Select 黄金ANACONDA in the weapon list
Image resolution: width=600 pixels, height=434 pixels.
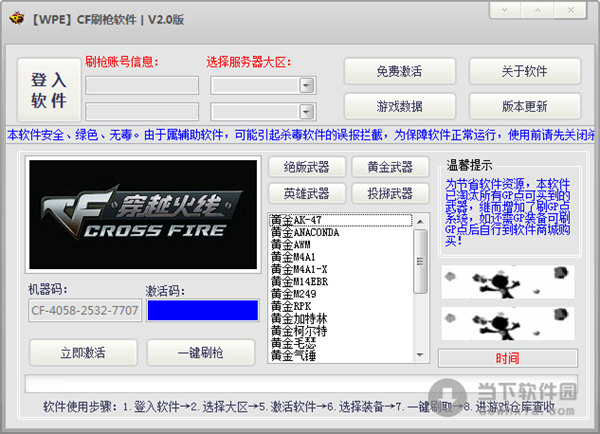point(341,233)
